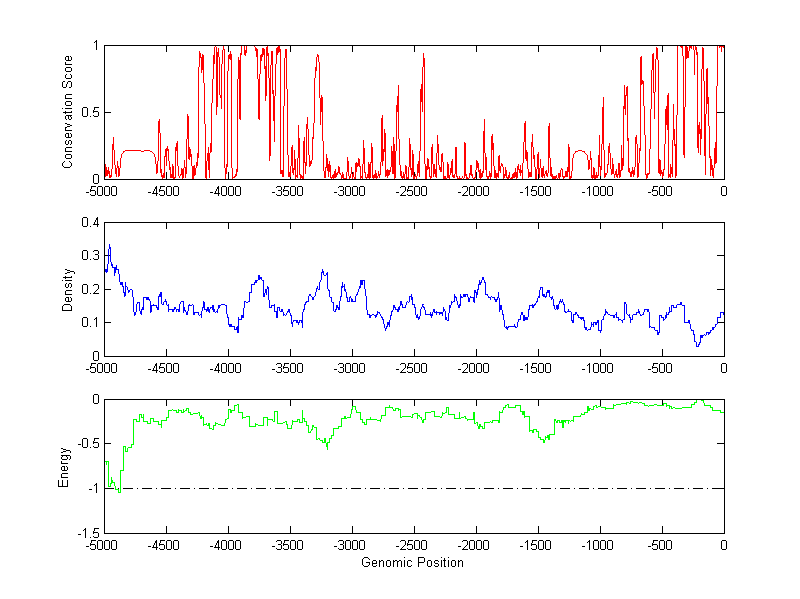This screenshot has width=800, height=599.
Task: Click the "Conservation Score" y-axis label
Action: point(67,112)
